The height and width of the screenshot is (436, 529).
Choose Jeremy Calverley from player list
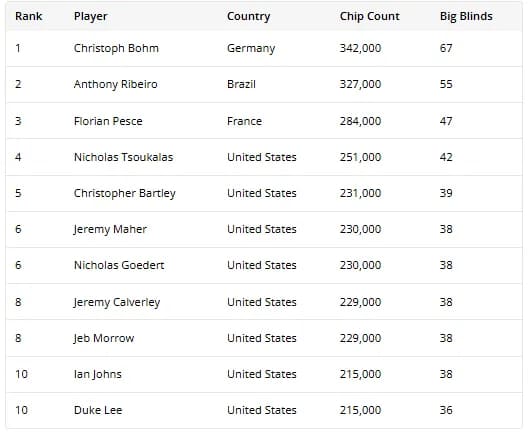(117, 302)
